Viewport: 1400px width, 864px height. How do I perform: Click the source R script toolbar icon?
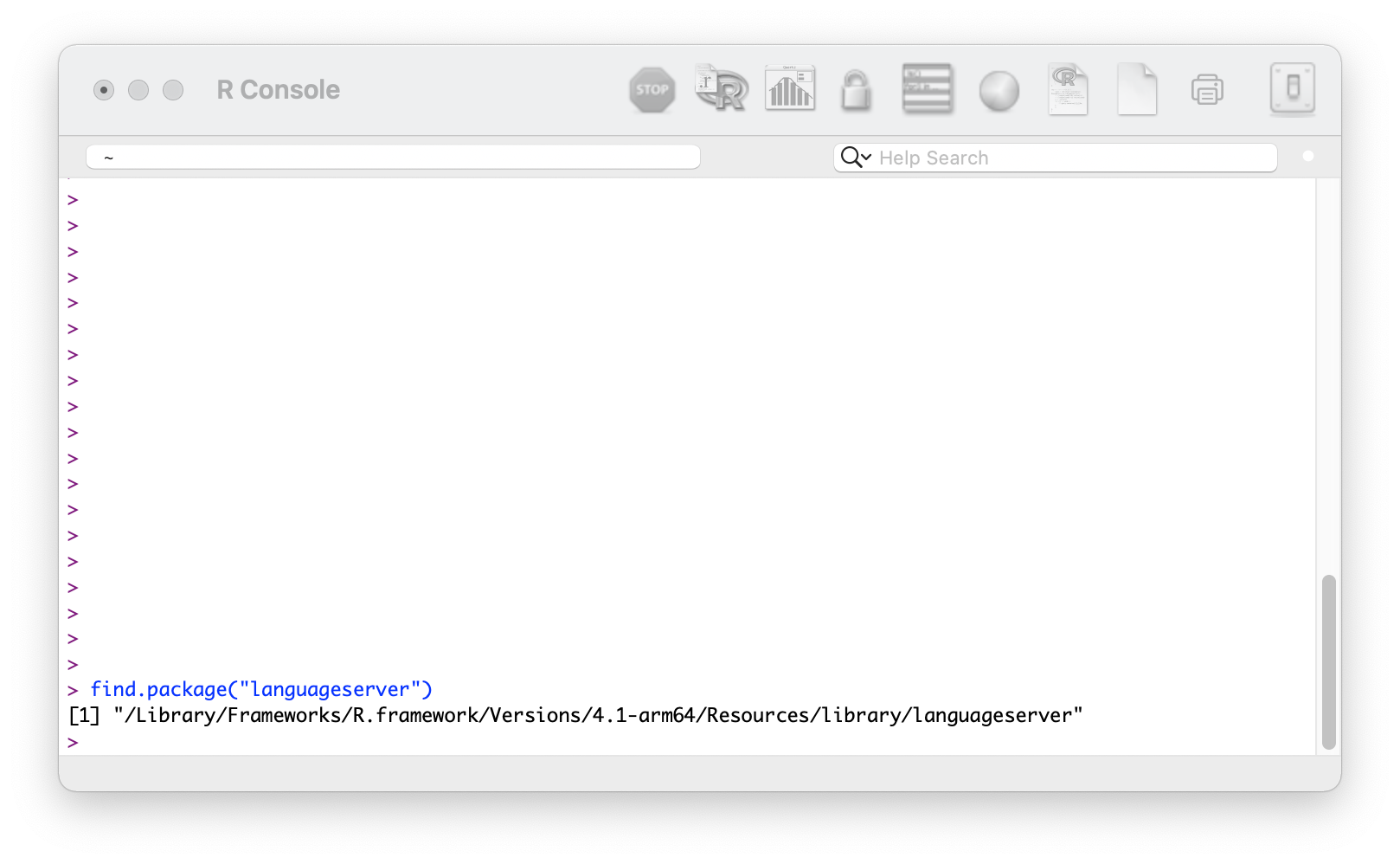click(x=721, y=89)
